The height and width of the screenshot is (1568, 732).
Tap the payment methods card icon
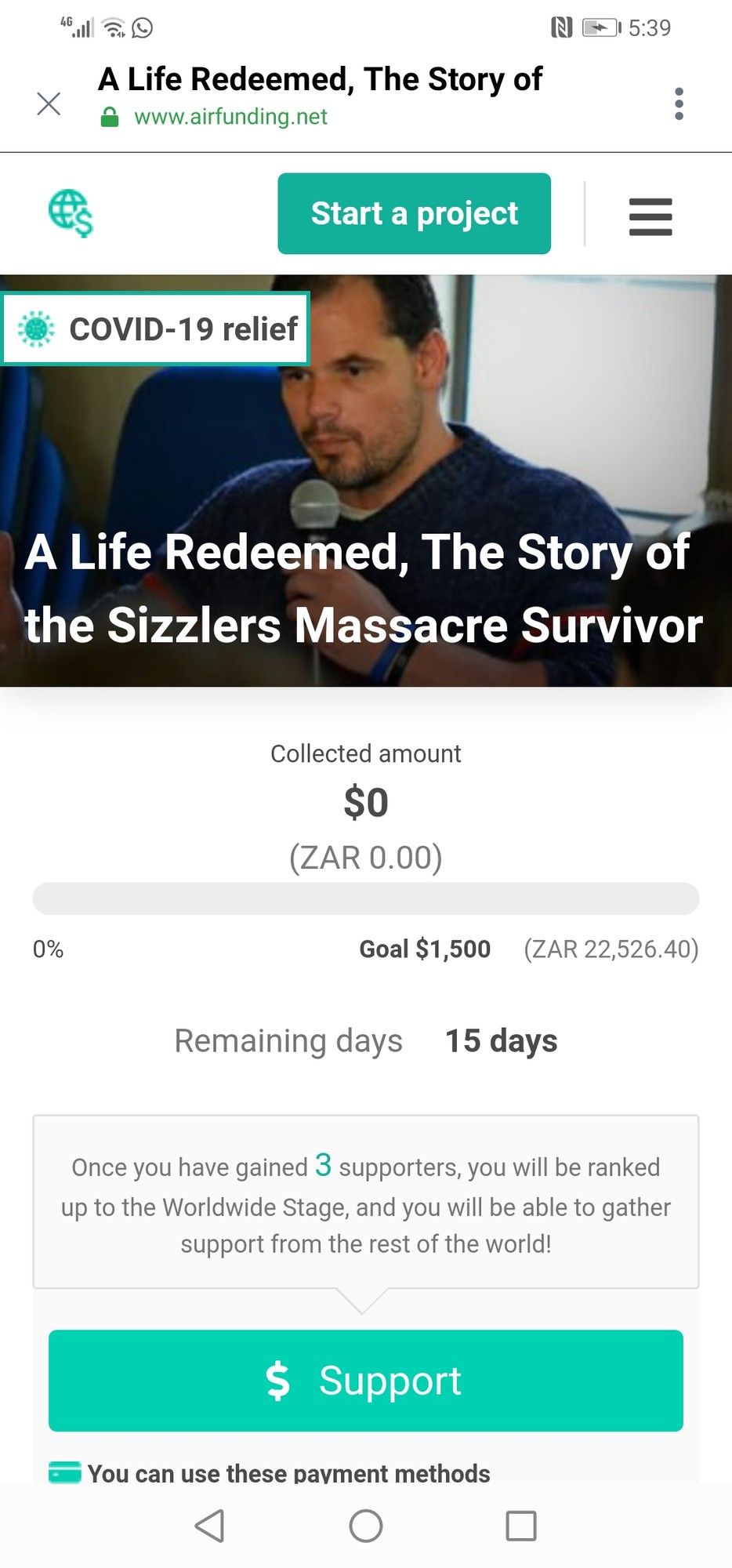[64, 1472]
